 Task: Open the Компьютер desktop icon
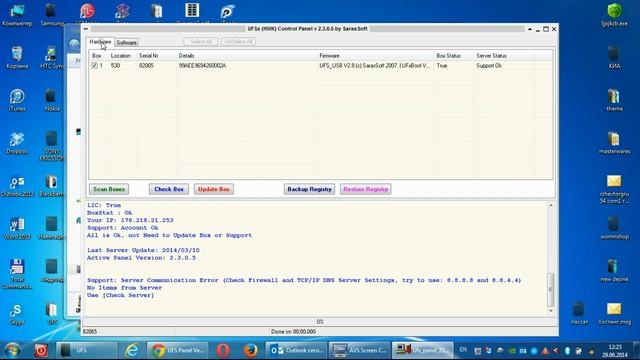(17, 15)
